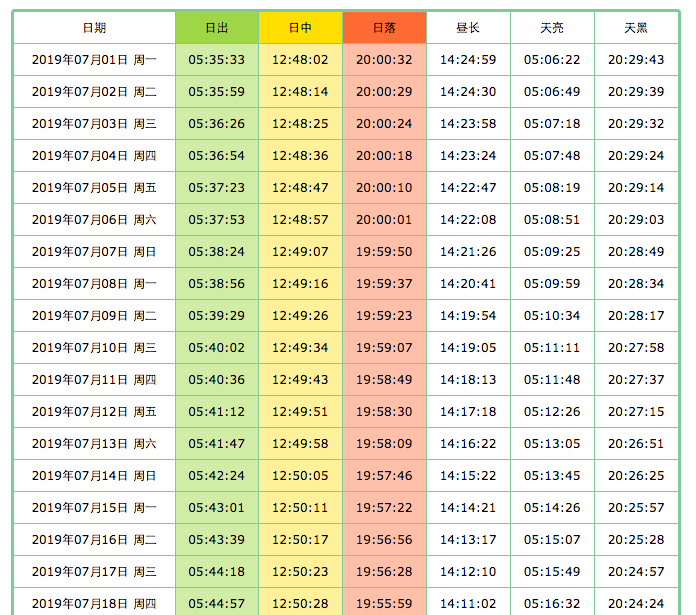Select noon time 12:50:11
Viewport: 696px width, 615px height.
click(x=301, y=508)
